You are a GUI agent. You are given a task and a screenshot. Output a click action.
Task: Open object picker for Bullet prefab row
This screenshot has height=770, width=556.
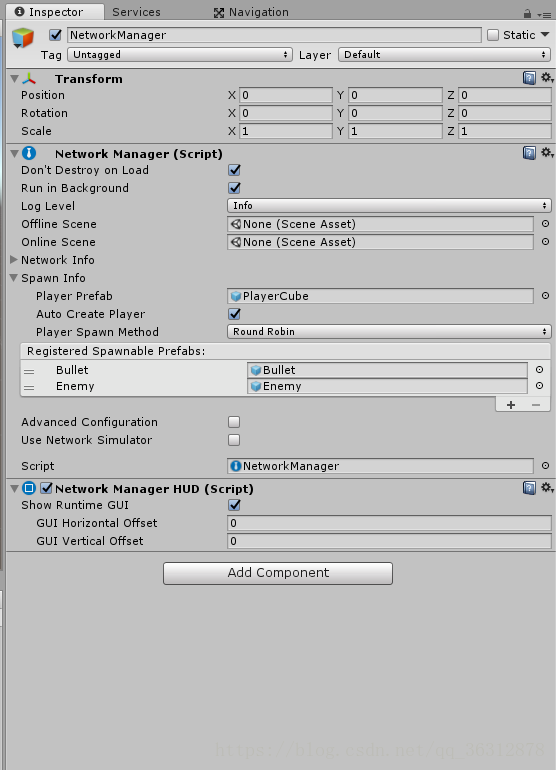coord(539,369)
